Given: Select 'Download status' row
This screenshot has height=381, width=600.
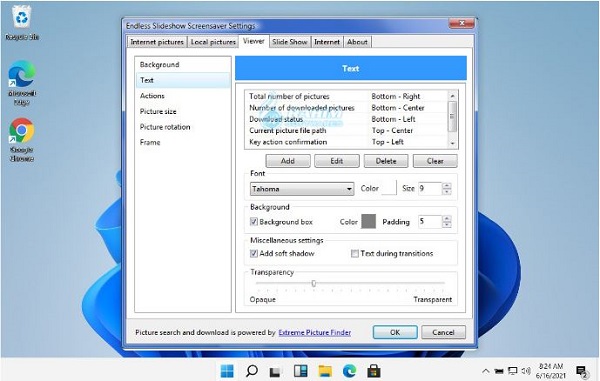Looking at the screenshot, I should (x=347, y=119).
